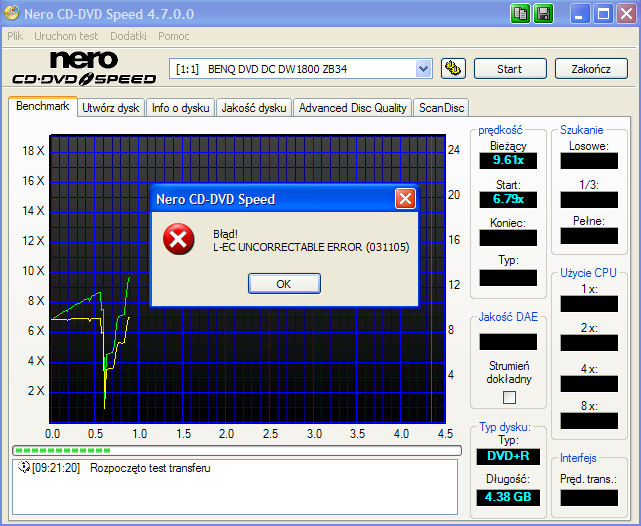This screenshot has width=641, height=526.
Task: Click the CPU usage 4x field
Action: [589, 384]
